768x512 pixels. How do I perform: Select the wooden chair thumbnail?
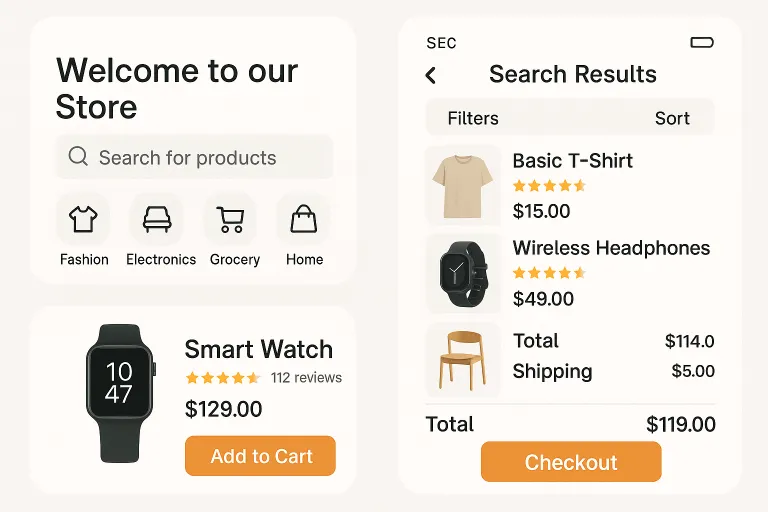(x=463, y=358)
